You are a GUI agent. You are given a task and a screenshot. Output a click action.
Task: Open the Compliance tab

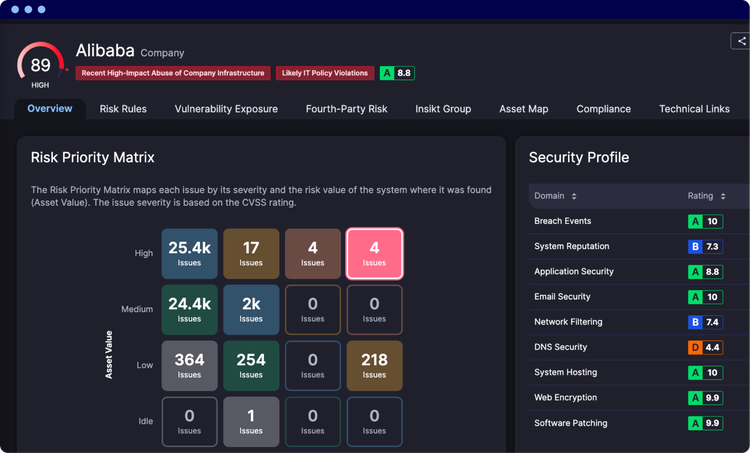click(603, 109)
